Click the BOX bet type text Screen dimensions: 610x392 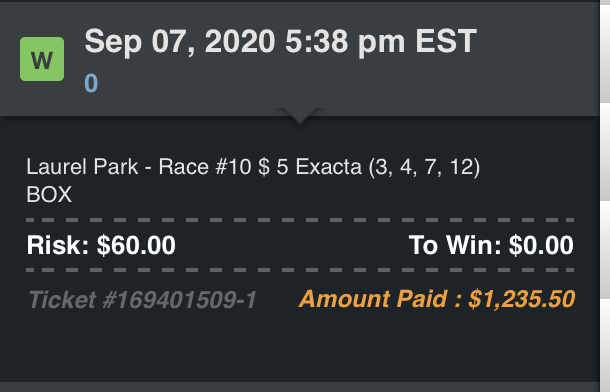coord(49,194)
